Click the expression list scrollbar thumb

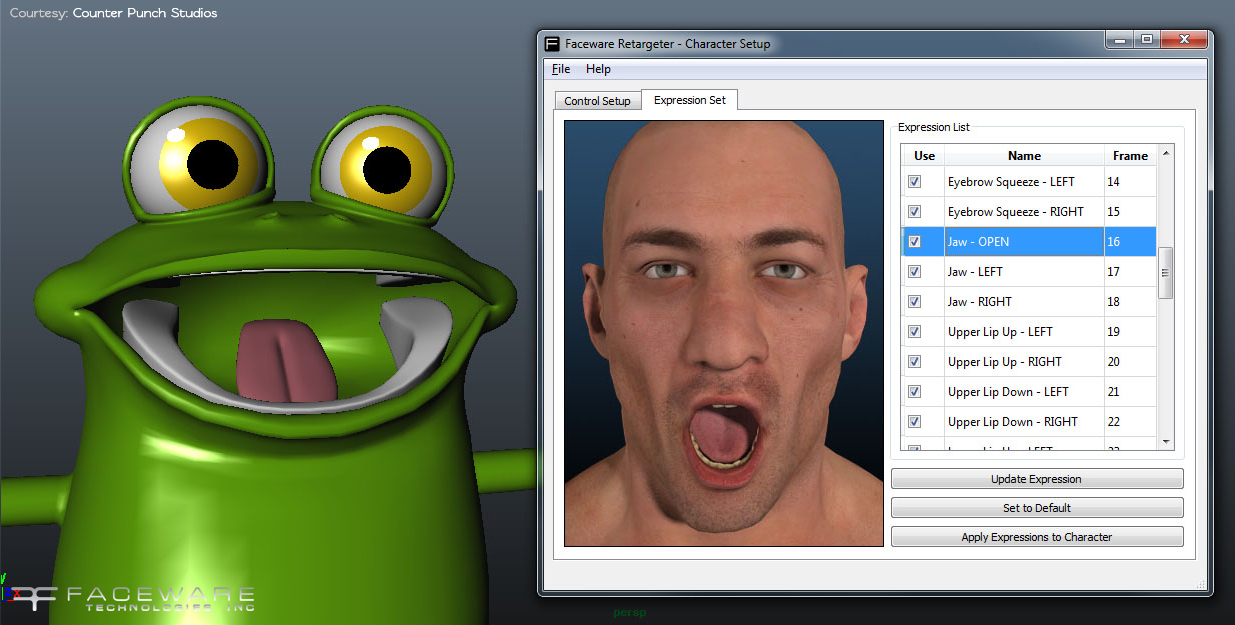[1165, 272]
